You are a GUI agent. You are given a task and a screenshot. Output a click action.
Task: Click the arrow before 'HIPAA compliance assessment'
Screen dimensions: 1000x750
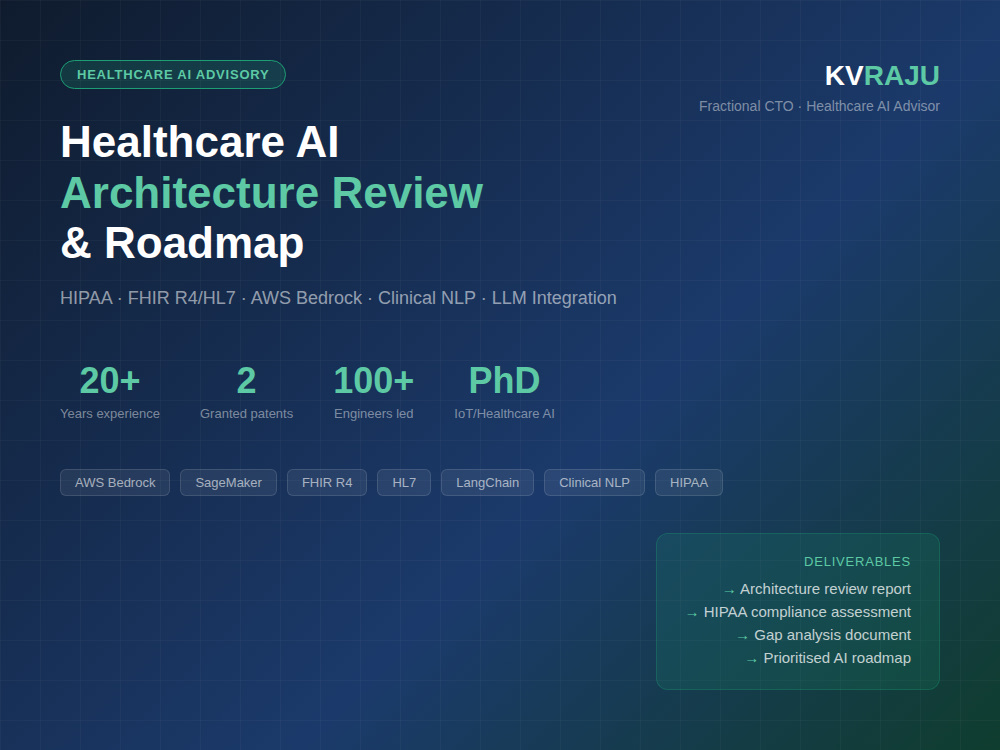[692, 614]
